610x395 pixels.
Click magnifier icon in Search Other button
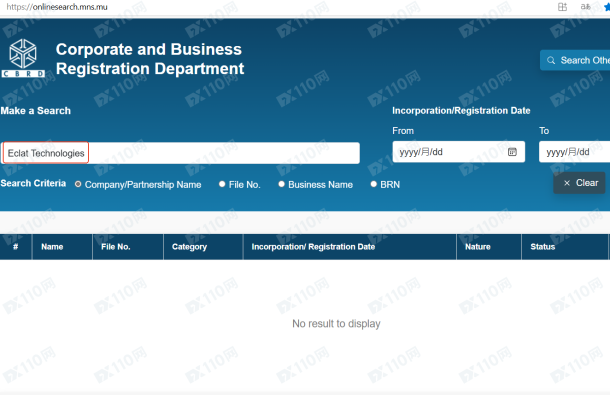coord(551,60)
